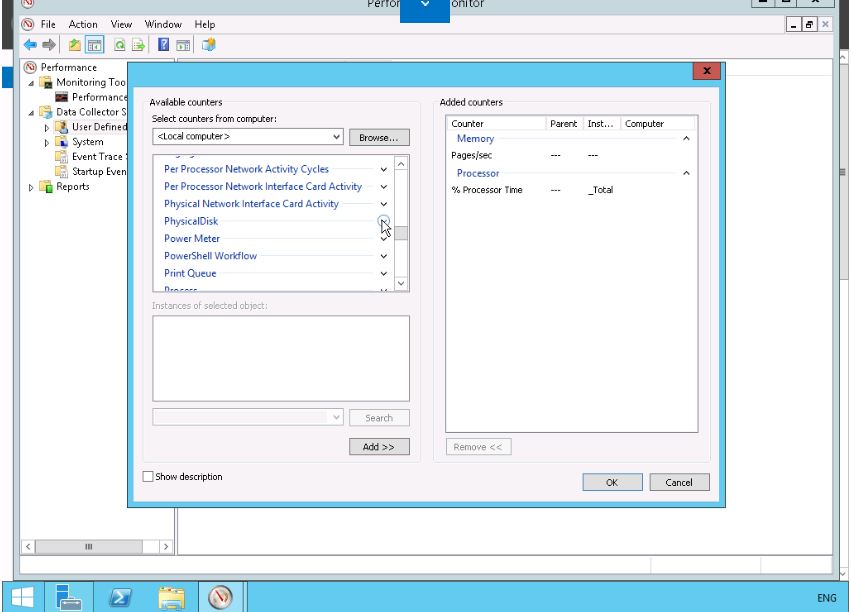Click the Add >> button

[379, 447]
